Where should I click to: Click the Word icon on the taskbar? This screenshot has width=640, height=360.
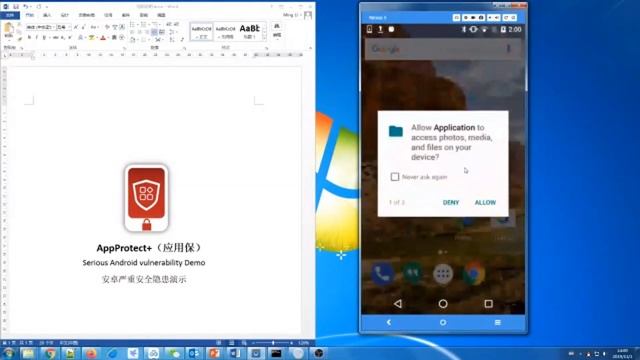point(235,353)
